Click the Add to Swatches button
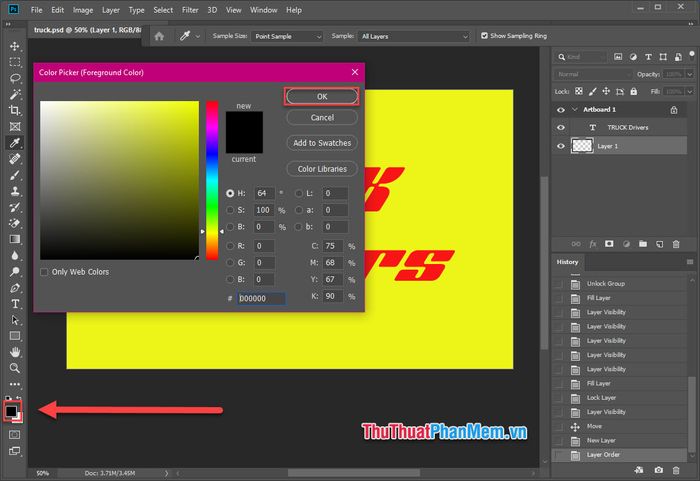 tap(321, 143)
